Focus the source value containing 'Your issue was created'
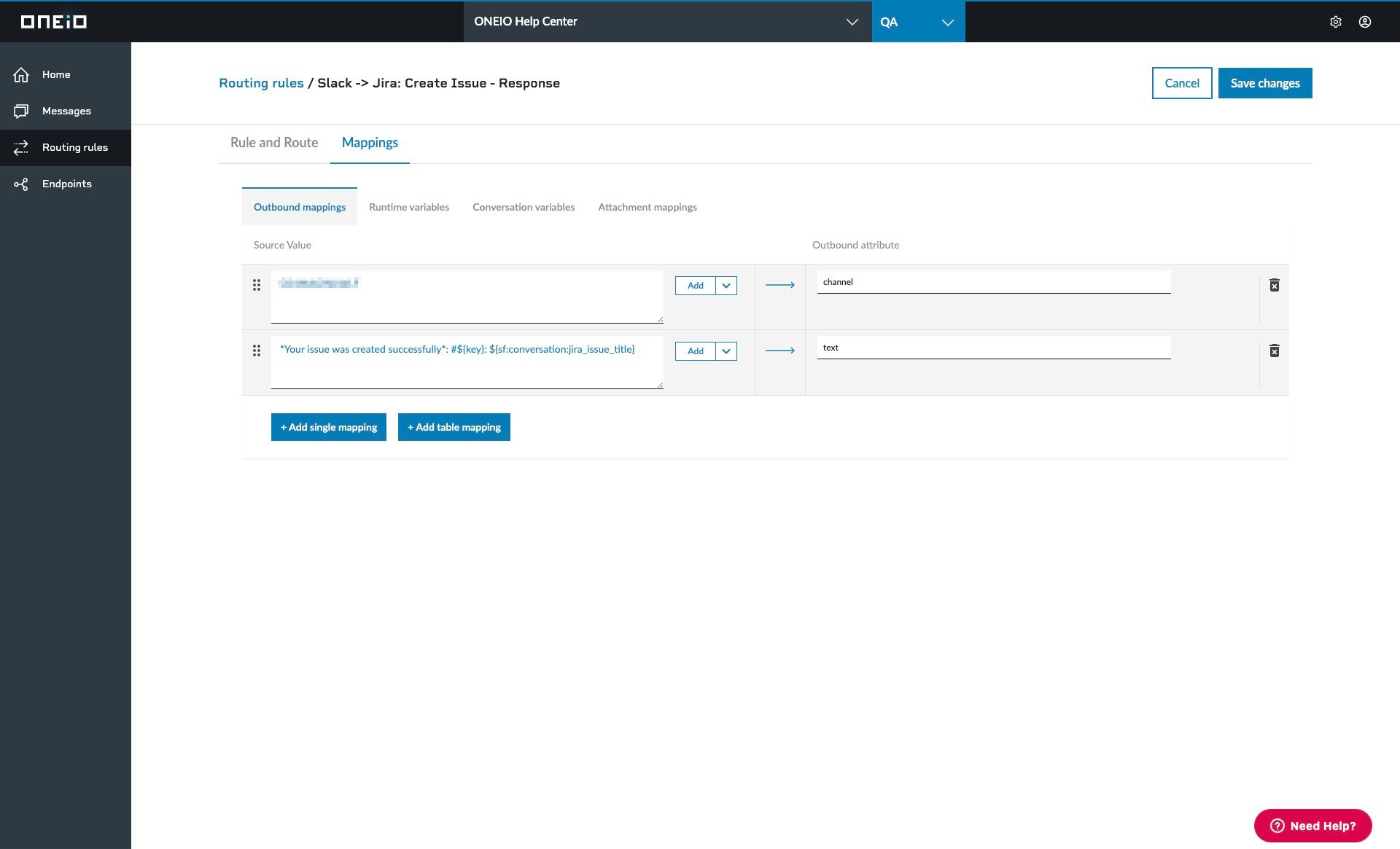 [x=467, y=362]
